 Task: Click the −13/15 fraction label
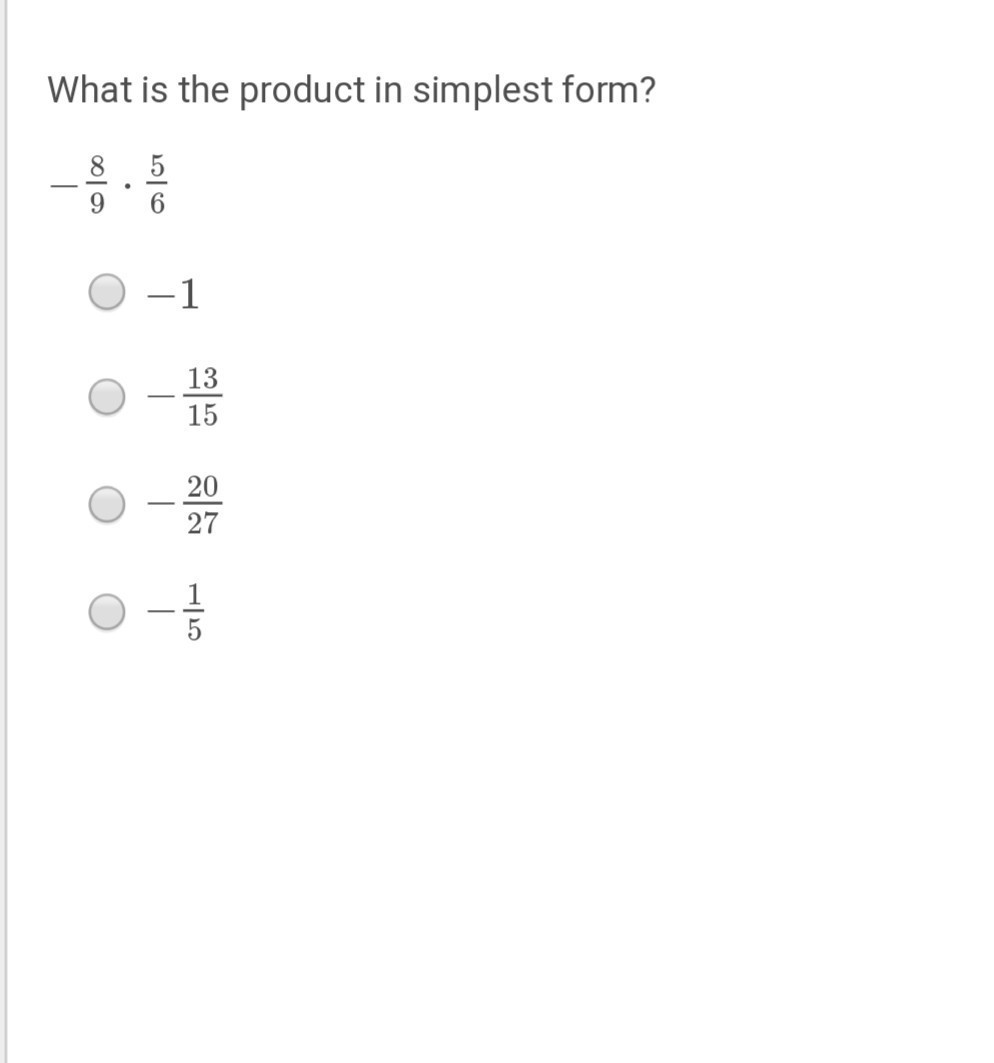(185, 396)
